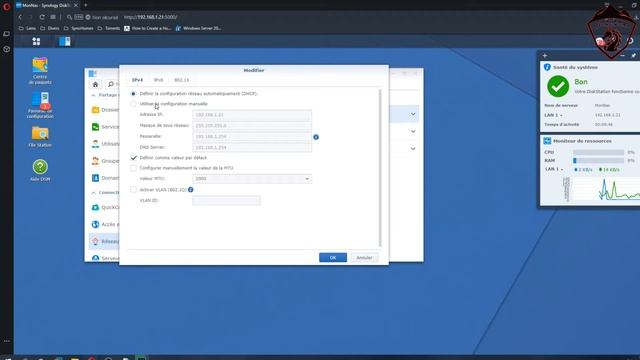640x360 pixels.
Task: Click browser reload icon
Action: coord(42,17)
